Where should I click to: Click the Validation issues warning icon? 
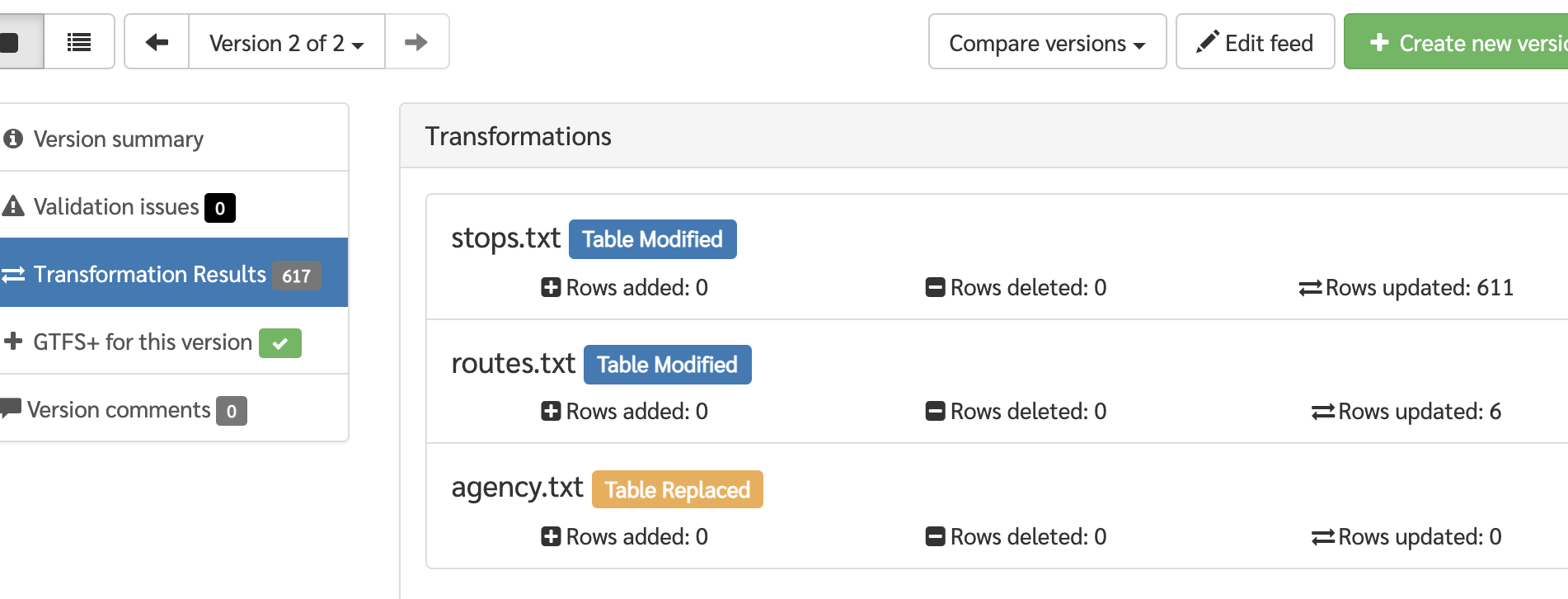click(x=13, y=205)
